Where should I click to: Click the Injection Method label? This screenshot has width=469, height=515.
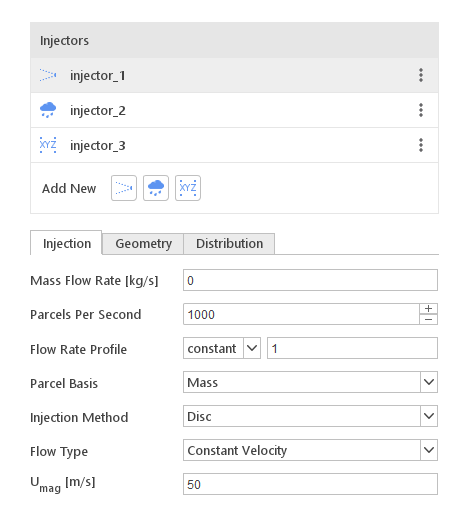[x=79, y=417]
